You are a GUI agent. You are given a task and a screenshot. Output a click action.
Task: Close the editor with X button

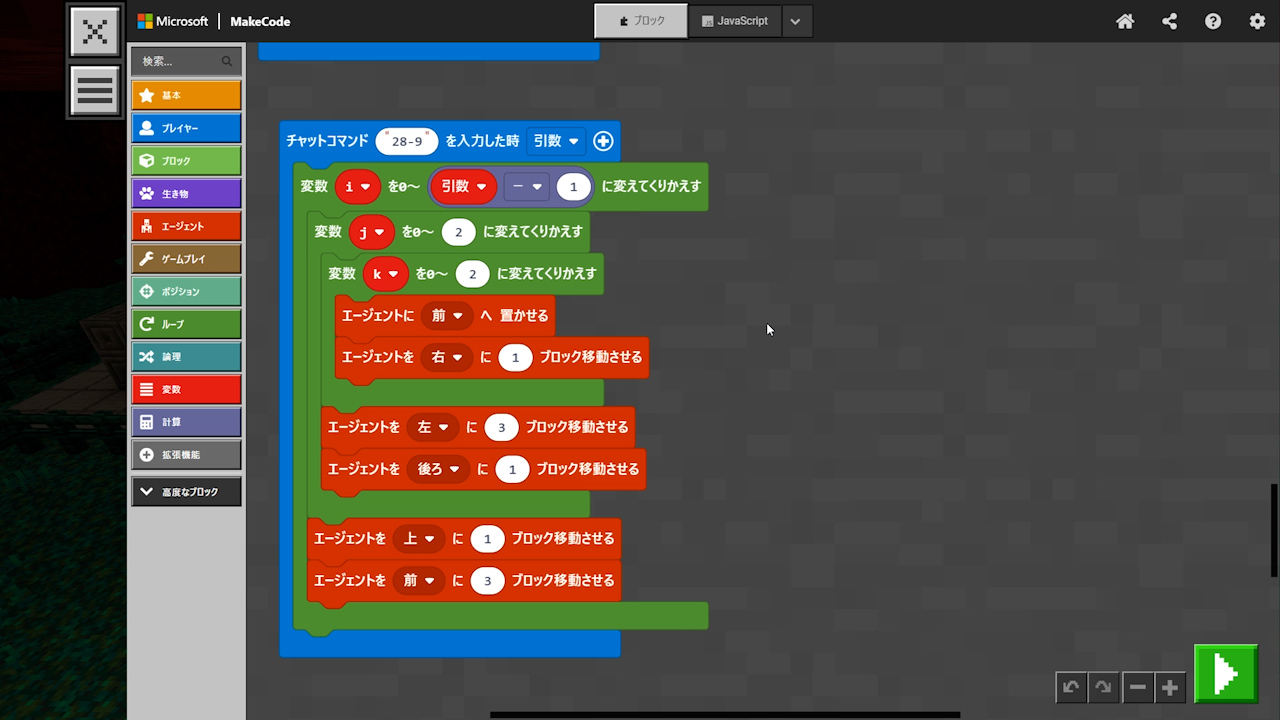[95, 31]
